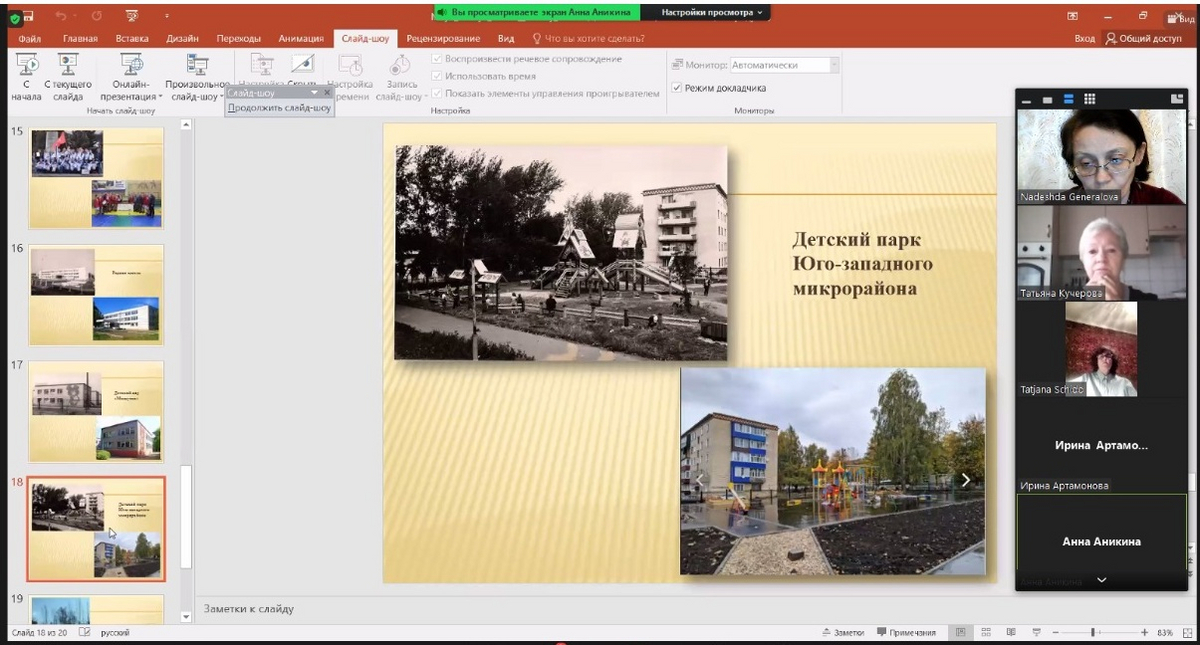Open the Настройки просмотра dropdown

(711, 12)
